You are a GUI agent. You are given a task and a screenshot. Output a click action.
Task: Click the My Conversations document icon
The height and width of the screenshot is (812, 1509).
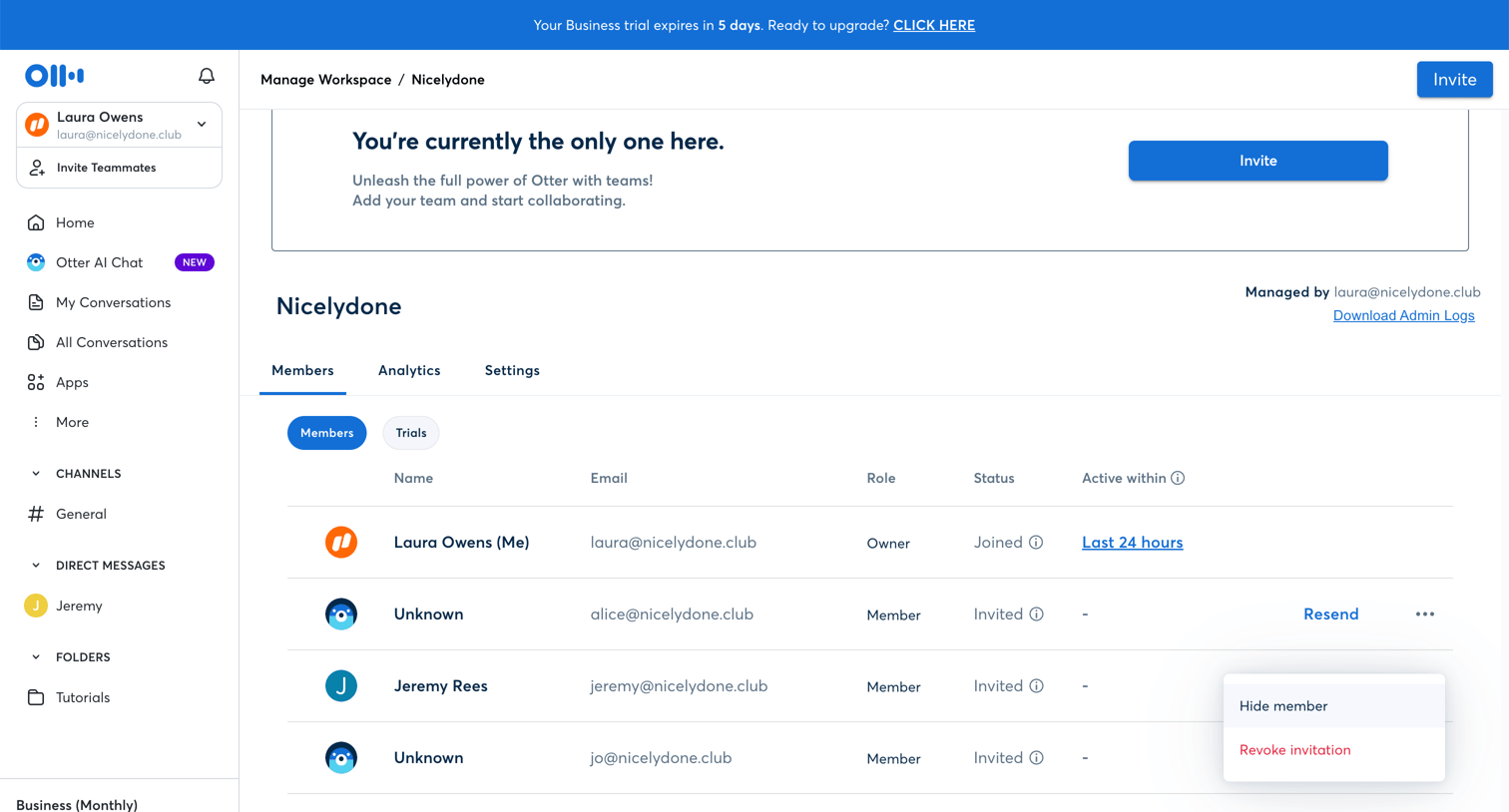point(36,302)
